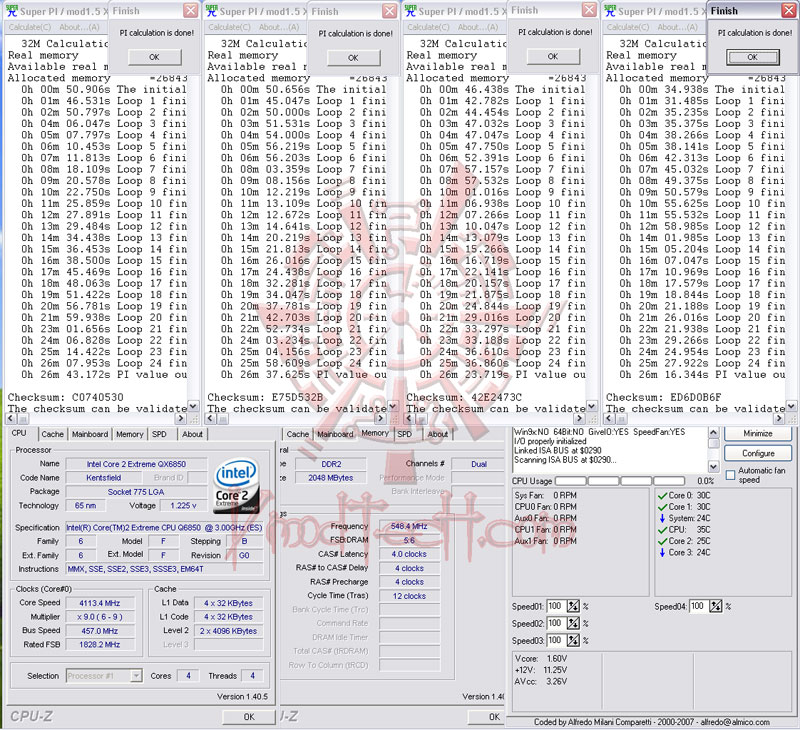
Task: Open Mainboard tab in second CPU-Z window
Action: (x=335, y=434)
